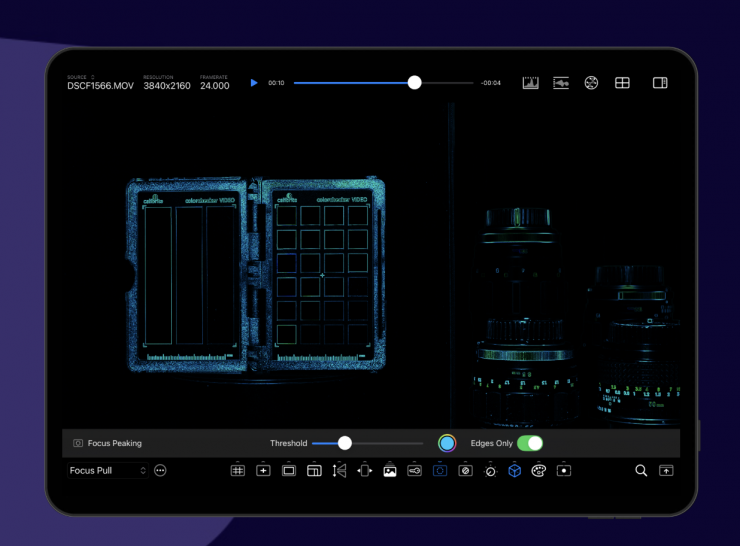740x546 pixels.
Task: Toggle the right sidebar panel icon
Action: click(660, 83)
